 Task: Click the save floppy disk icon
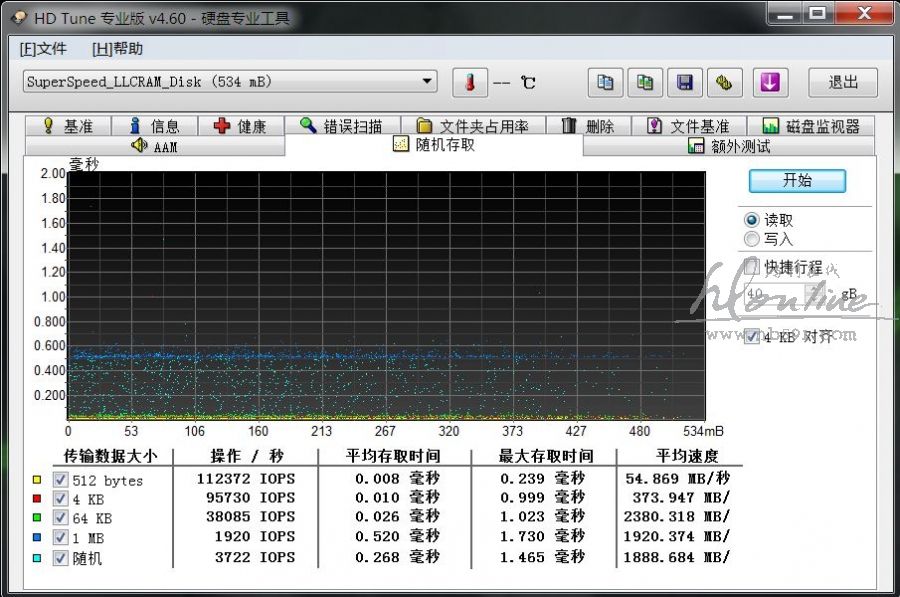[x=686, y=83]
